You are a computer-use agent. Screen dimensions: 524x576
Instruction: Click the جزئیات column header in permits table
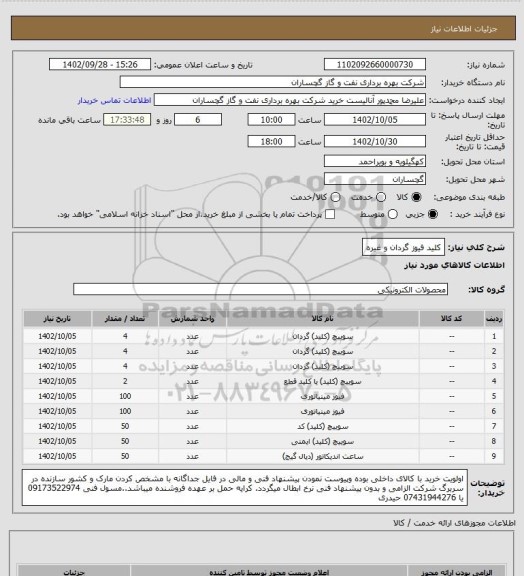coord(74,572)
